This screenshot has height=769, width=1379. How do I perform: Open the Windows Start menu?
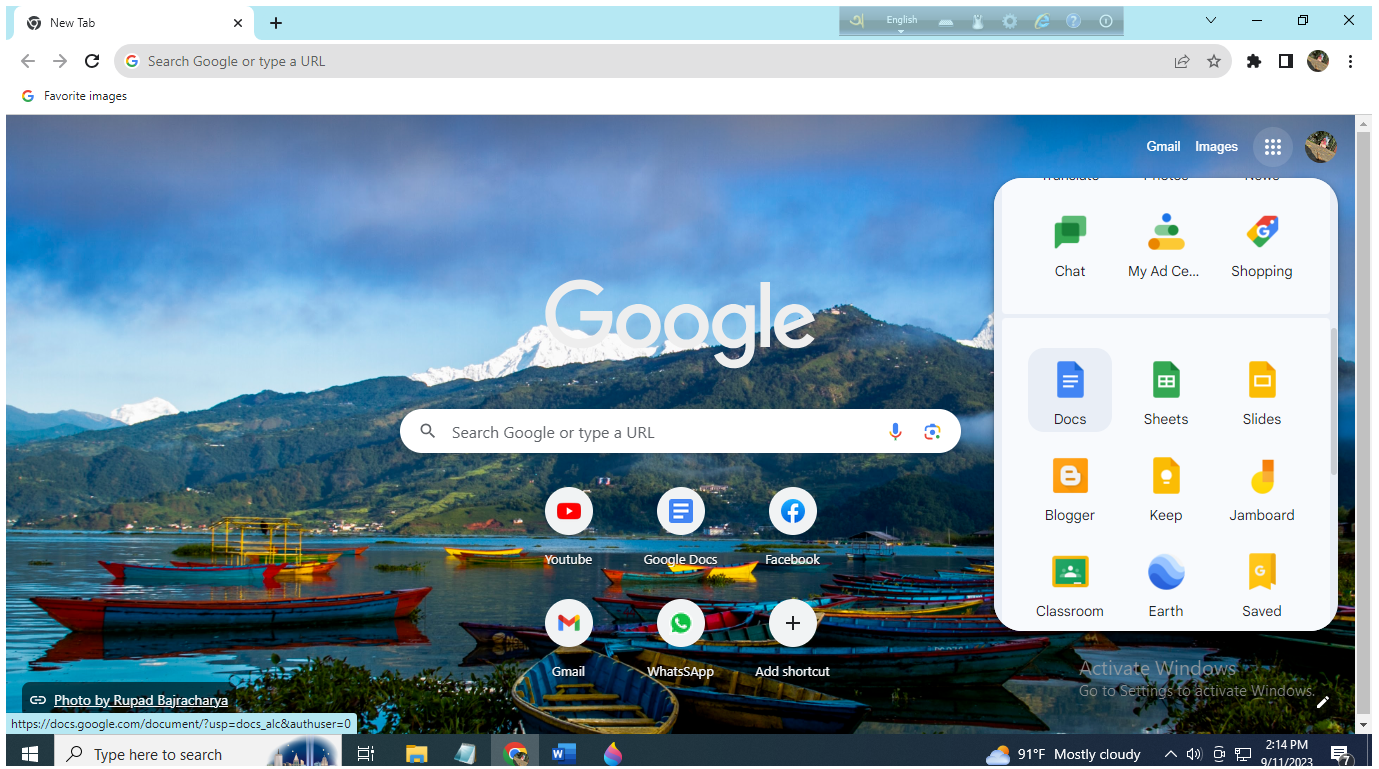30,754
